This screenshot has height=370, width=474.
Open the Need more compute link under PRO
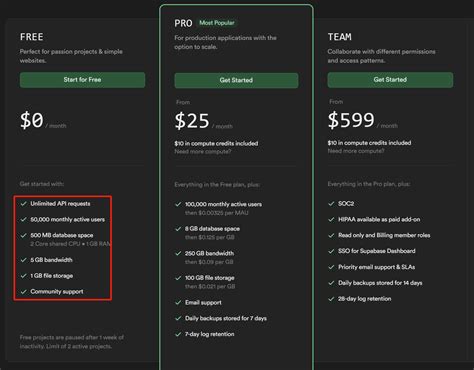click(203, 152)
